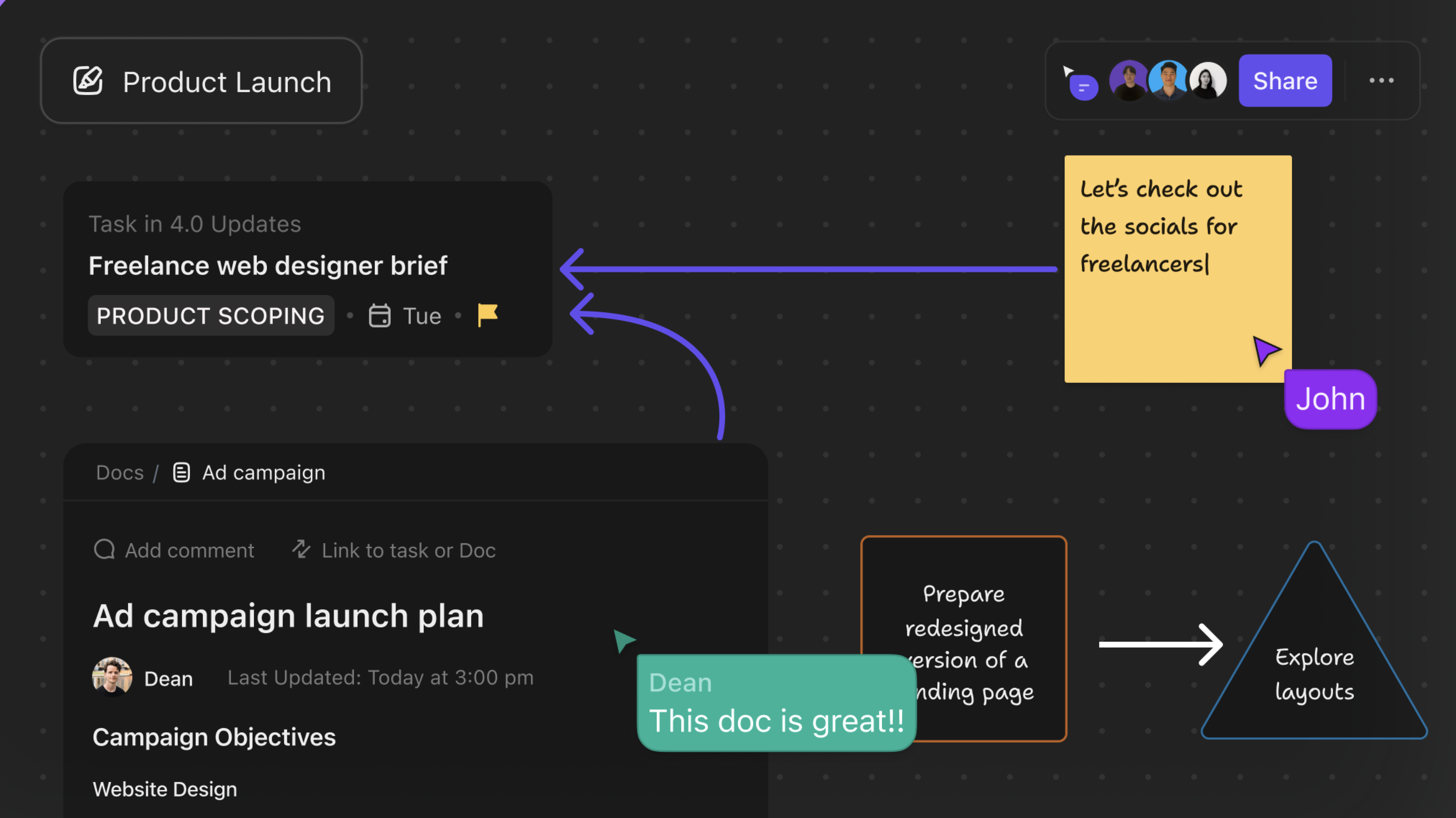Click the whiteboard edit icon beside Product Launch
Image resolution: width=1456 pixels, height=818 pixels.
coord(88,81)
